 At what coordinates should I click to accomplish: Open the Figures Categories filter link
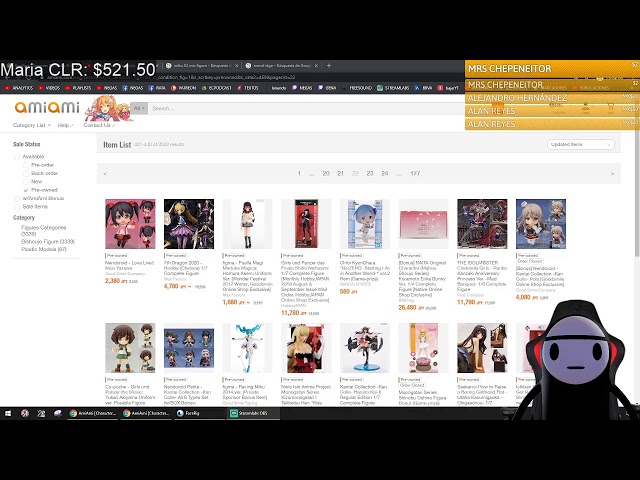coord(43,231)
